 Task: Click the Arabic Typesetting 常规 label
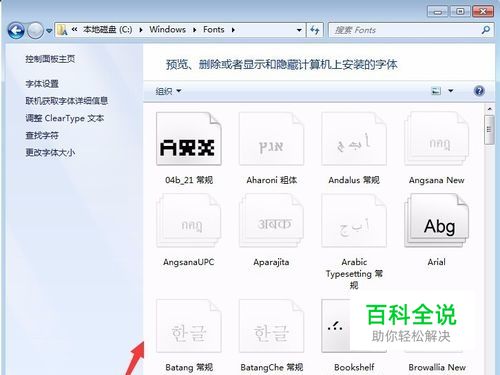(x=354, y=274)
